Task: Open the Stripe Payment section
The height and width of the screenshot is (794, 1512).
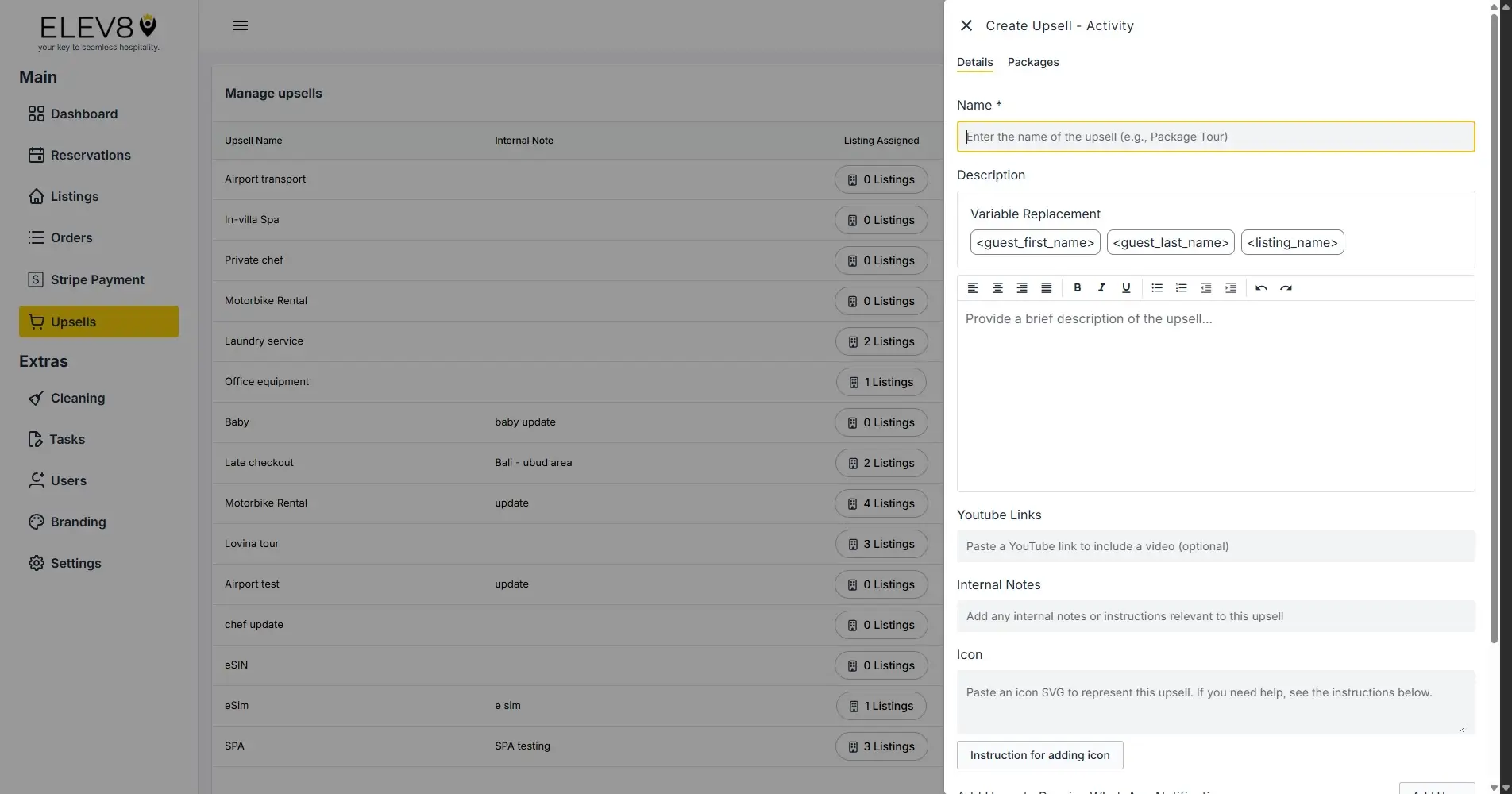Action: (97, 279)
